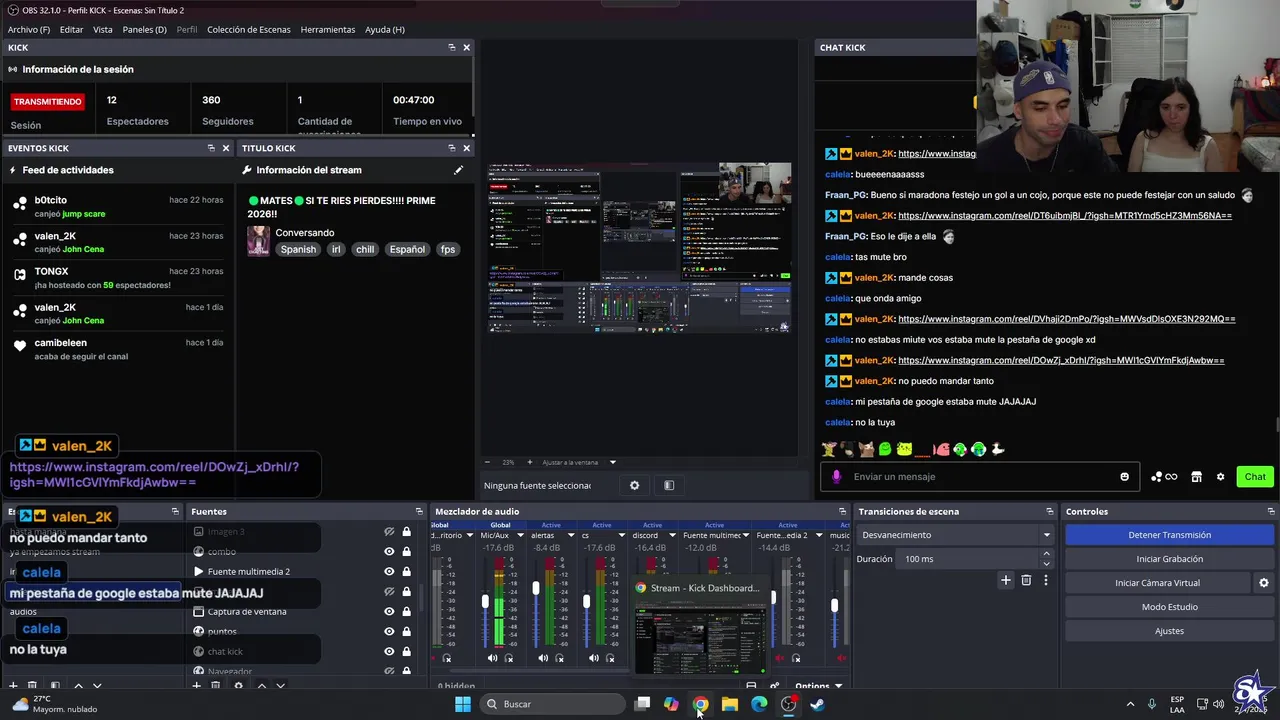Increase transition Duración with up arrow
Image resolution: width=1280 pixels, height=720 pixels.
(x=1047, y=554)
